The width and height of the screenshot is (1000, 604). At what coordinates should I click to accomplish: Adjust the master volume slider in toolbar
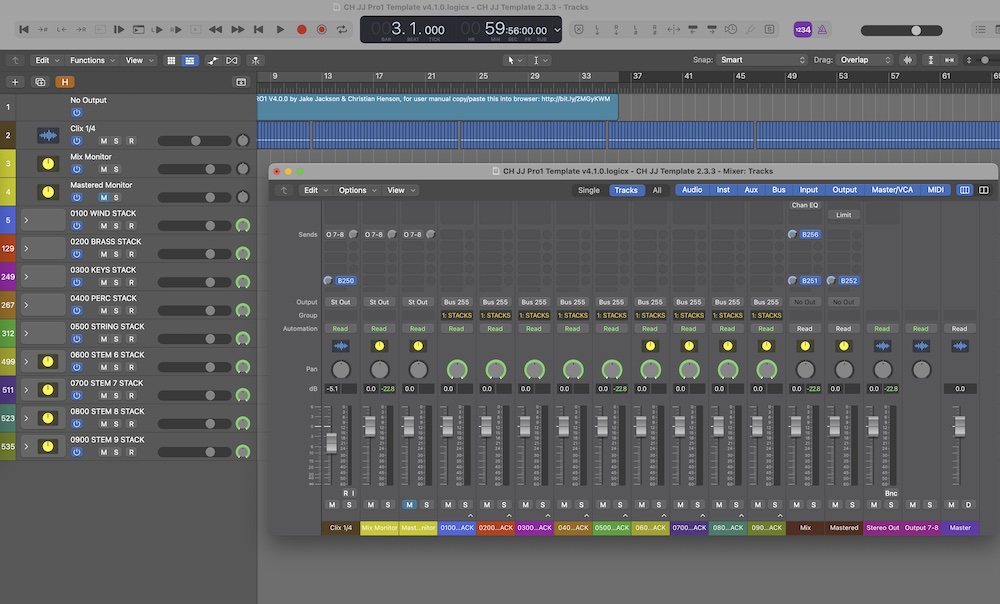(x=915, y=31)
